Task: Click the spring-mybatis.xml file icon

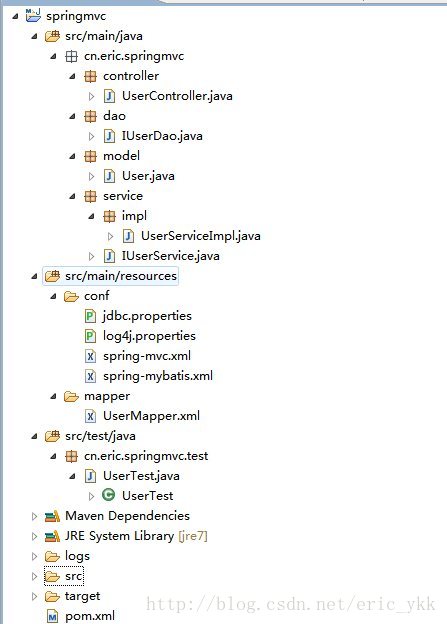Action: [90, 376]
